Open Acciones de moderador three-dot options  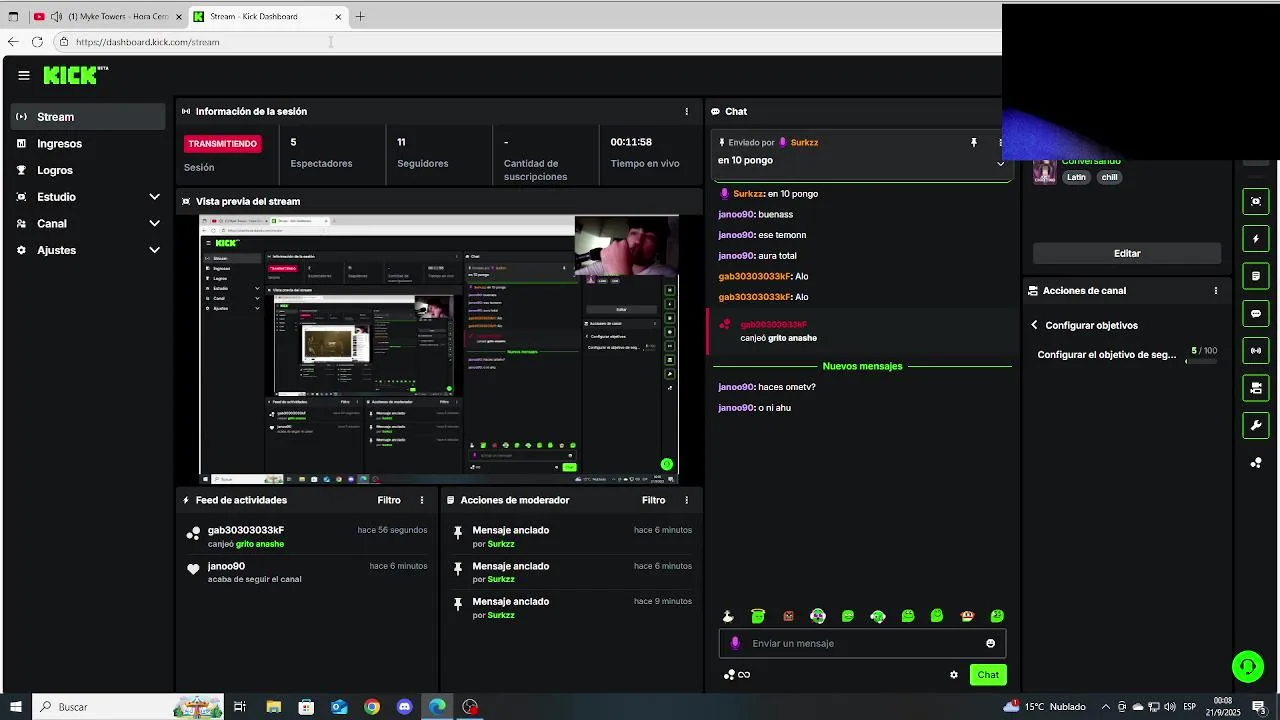(686, 500)
